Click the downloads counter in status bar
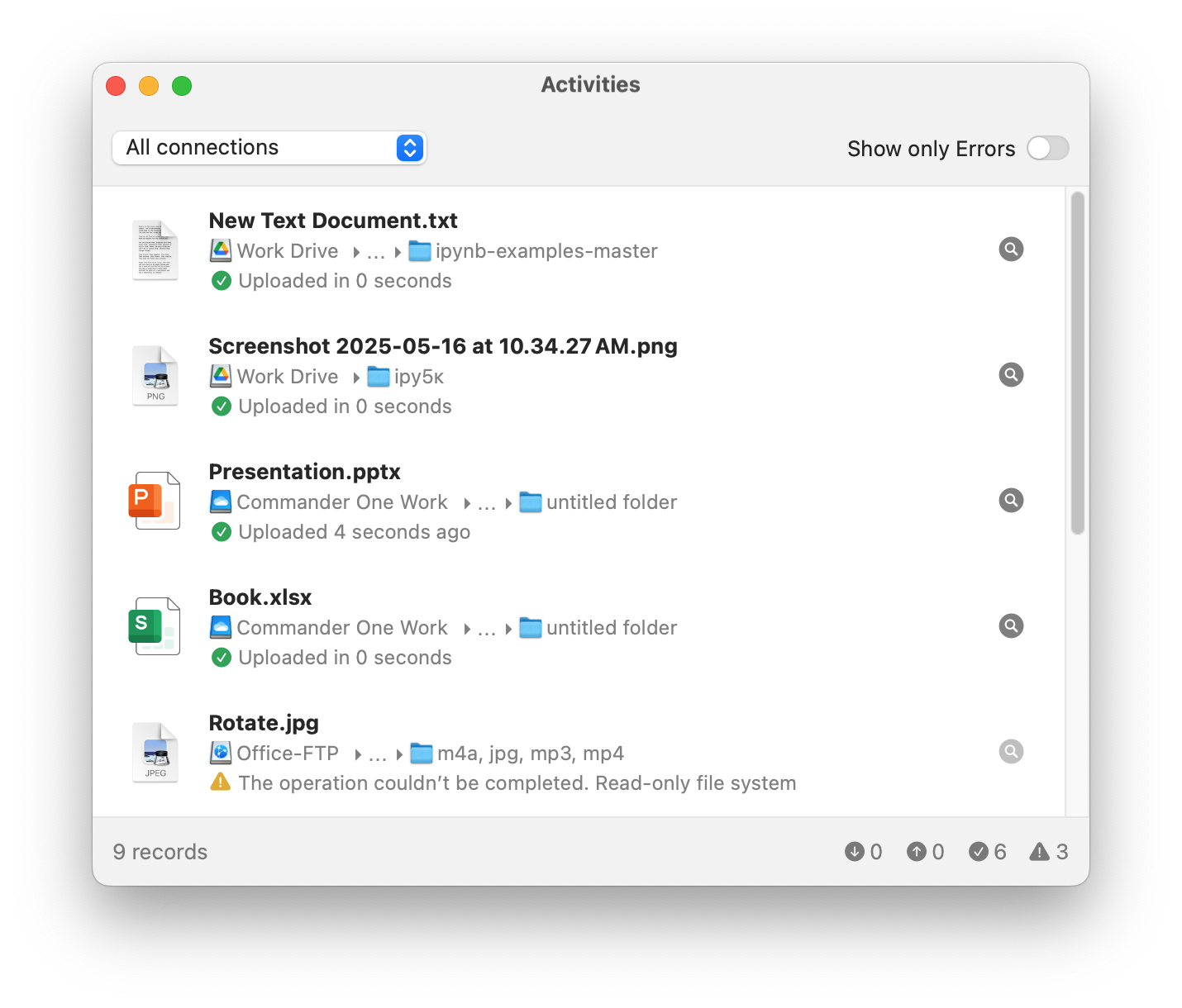 coord(864,852)
